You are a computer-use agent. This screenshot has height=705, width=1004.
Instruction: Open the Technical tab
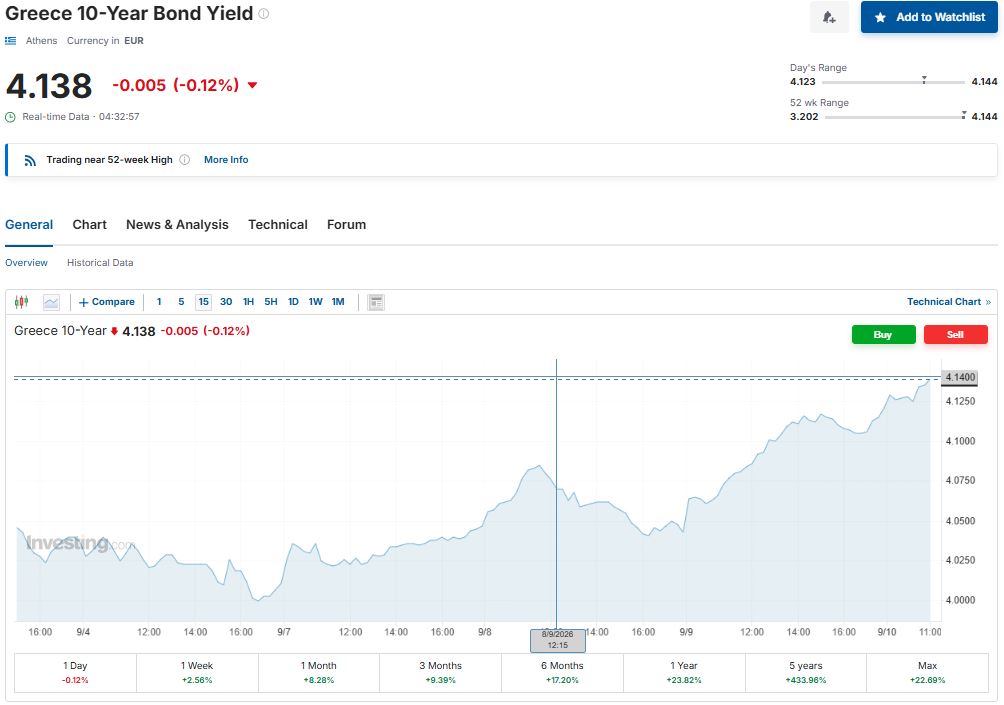(278, 225)
